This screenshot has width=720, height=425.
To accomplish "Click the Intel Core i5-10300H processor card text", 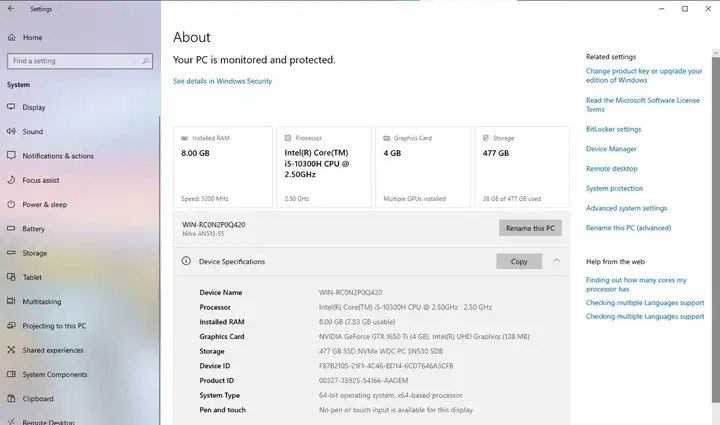I will 317,164.
